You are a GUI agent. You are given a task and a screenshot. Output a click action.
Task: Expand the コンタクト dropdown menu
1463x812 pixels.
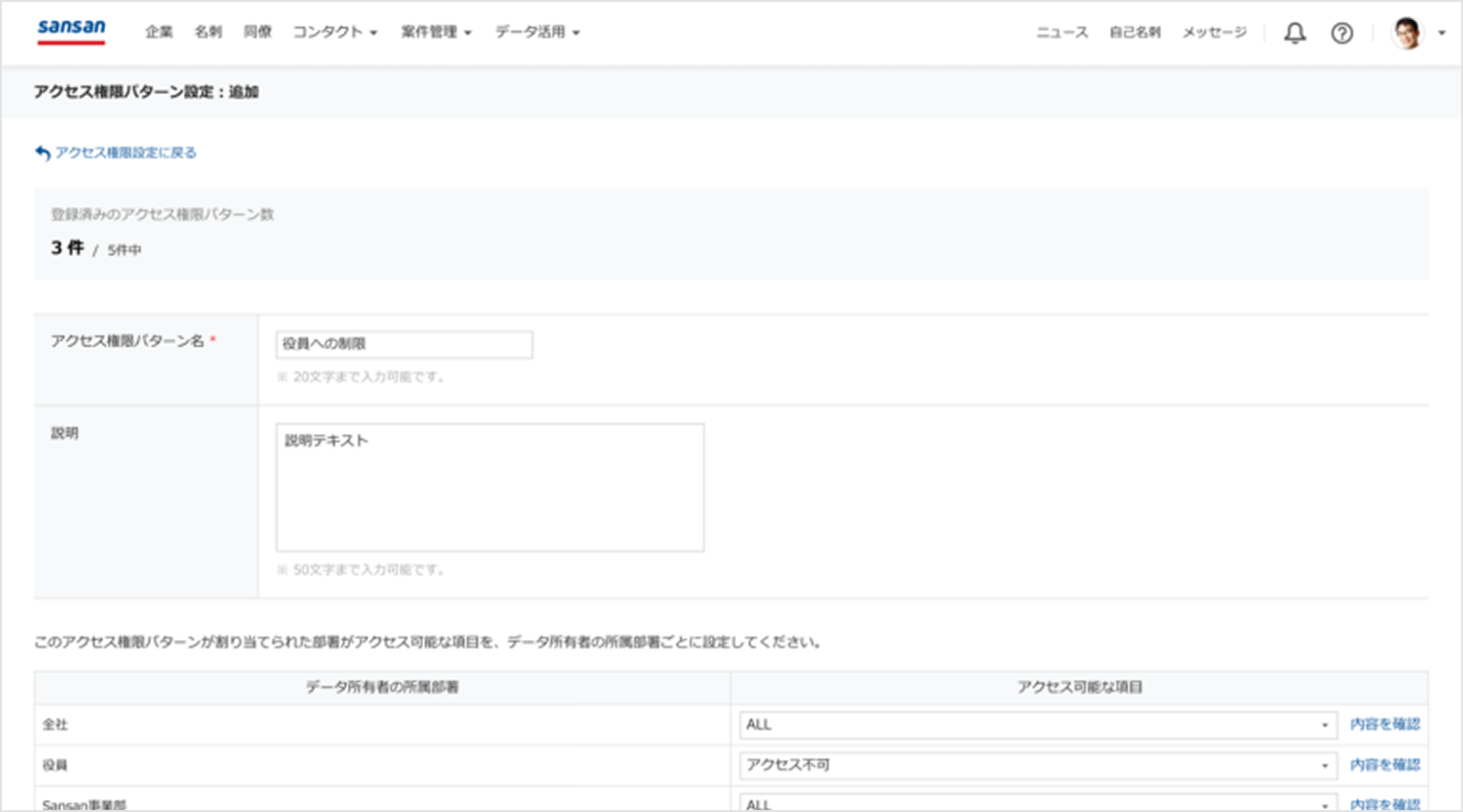coord(335,32)
